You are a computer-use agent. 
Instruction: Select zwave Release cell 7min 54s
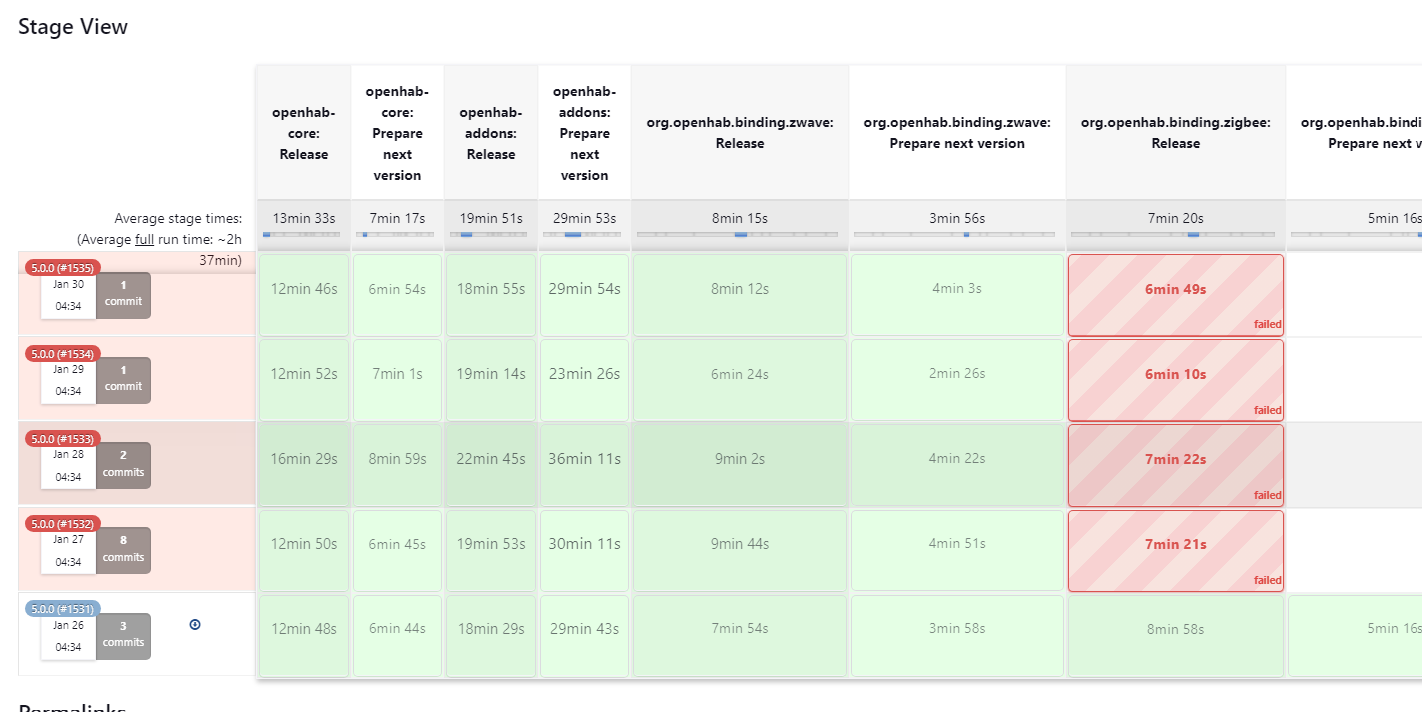coord(740,635)
